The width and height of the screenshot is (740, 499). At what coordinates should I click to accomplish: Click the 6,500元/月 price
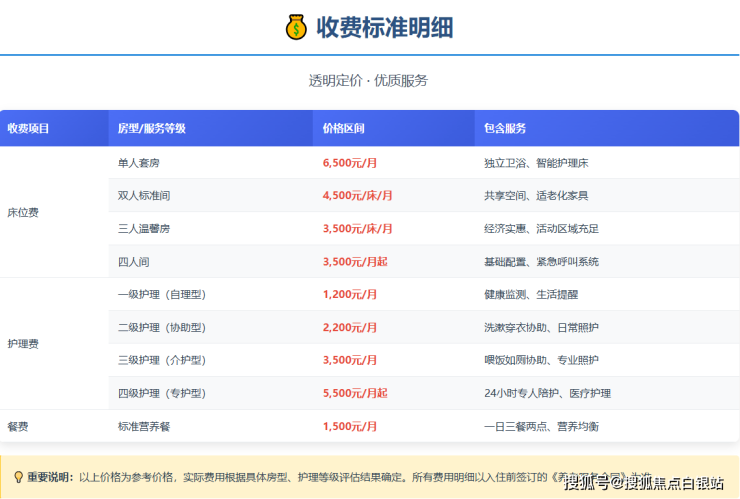350,162
